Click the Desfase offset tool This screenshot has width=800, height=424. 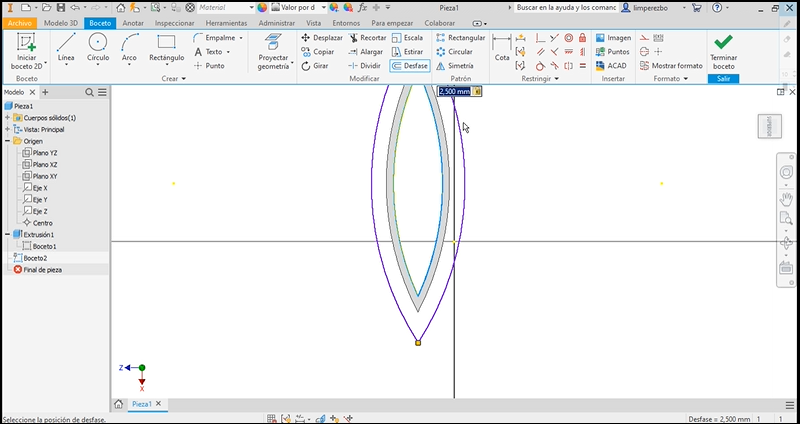(x=410, y=66)
